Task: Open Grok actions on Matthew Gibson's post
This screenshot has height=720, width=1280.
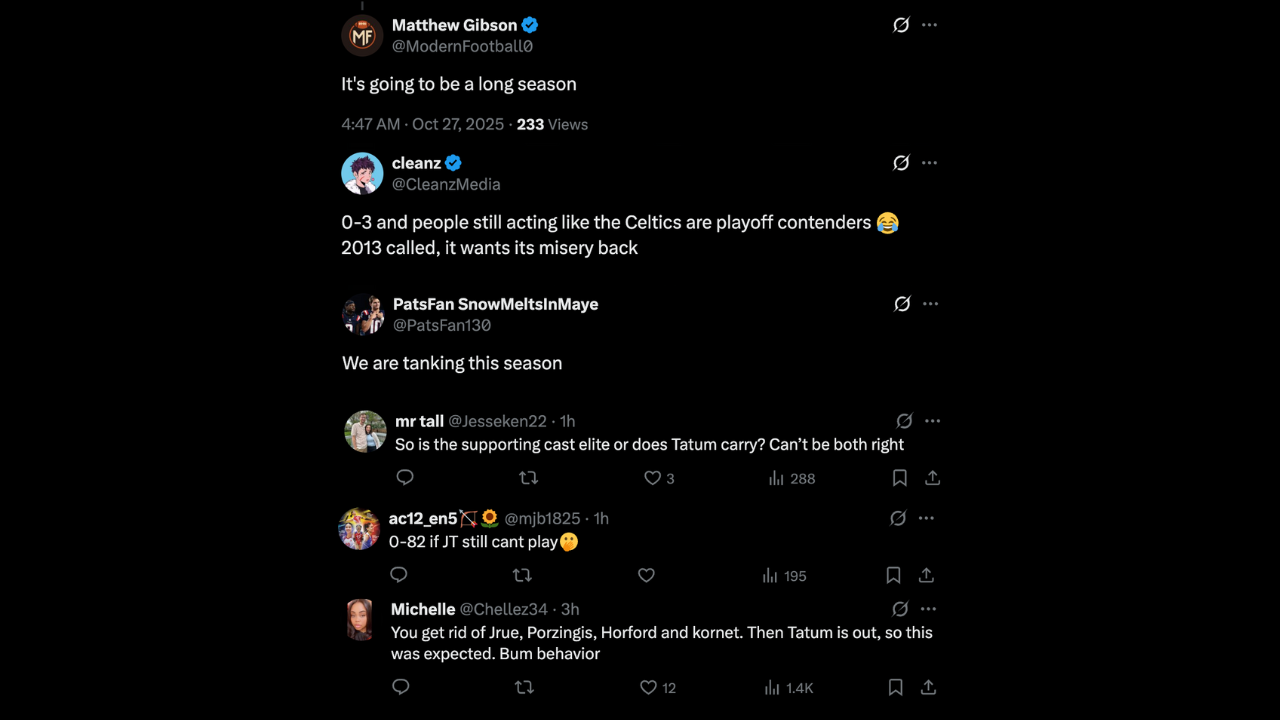Action: click(901, 25)
